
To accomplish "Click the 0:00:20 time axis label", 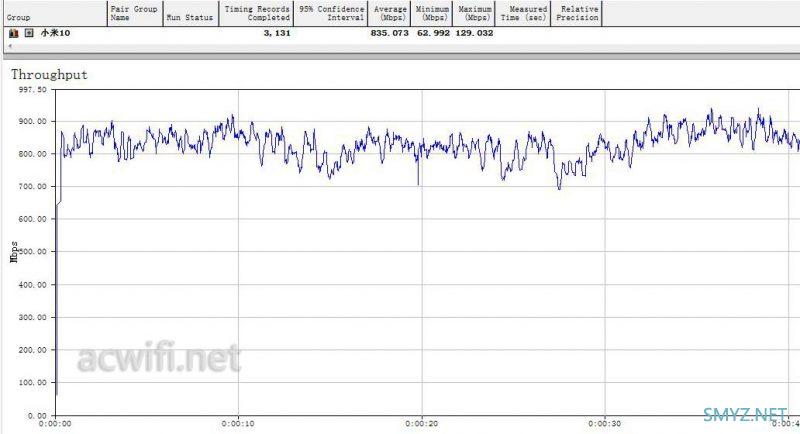I will (421, 424).
